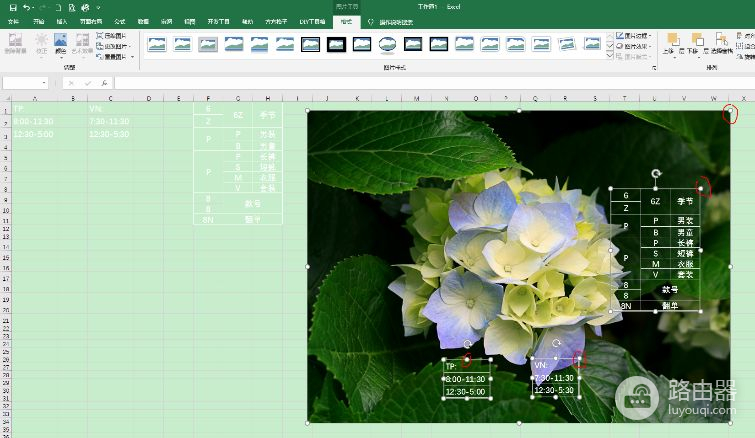This screenshot has height=438, width=755.
Task: Open the picture Color adjustment icon
Action: click(61, 42)
